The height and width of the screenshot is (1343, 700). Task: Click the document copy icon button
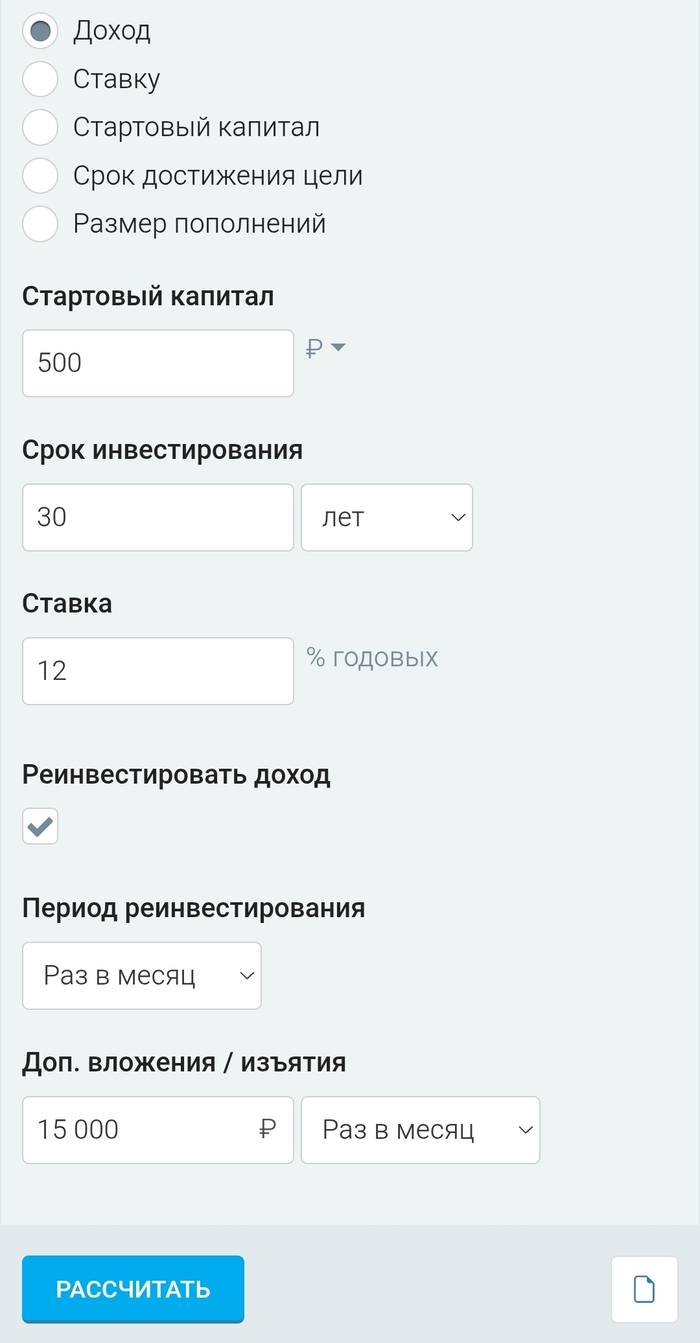tap(645, 1289)
